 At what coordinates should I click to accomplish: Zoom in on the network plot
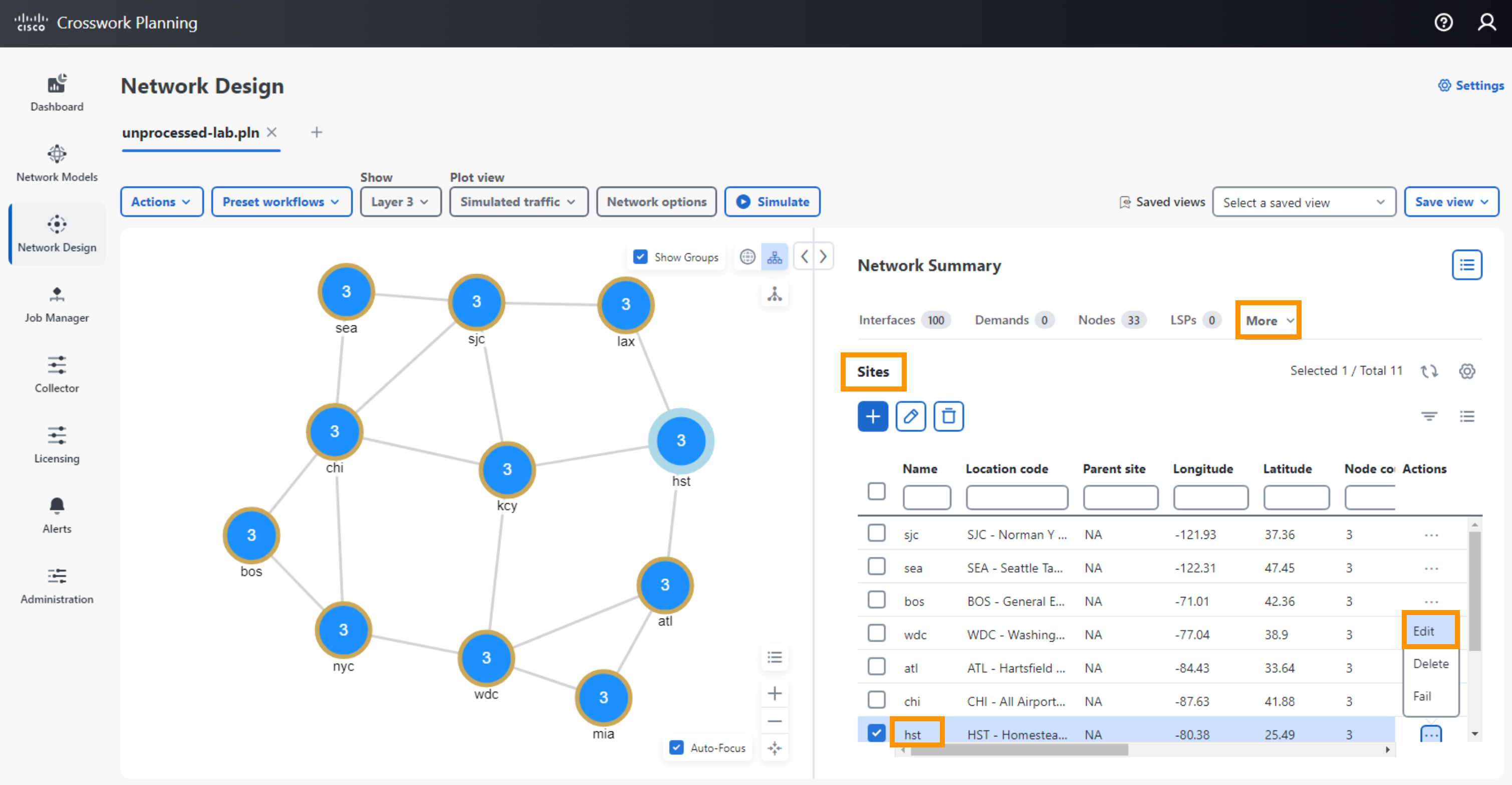[775, 693]
